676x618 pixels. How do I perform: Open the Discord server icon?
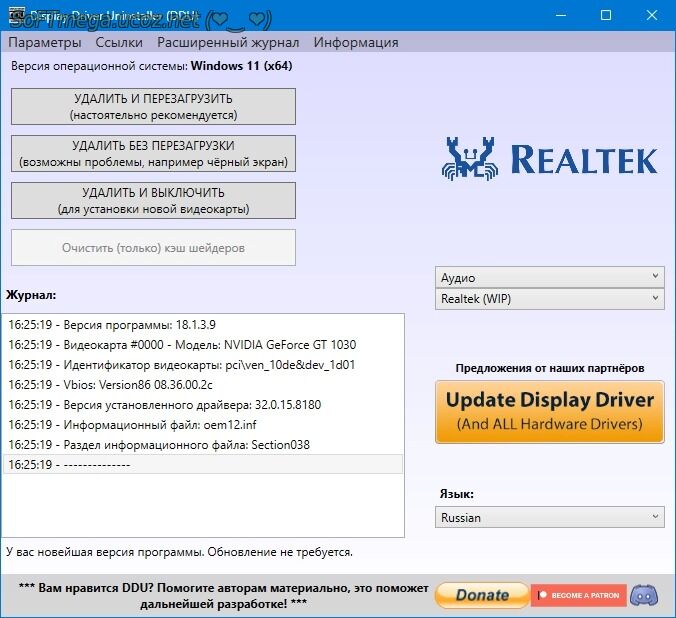point(649,594)
